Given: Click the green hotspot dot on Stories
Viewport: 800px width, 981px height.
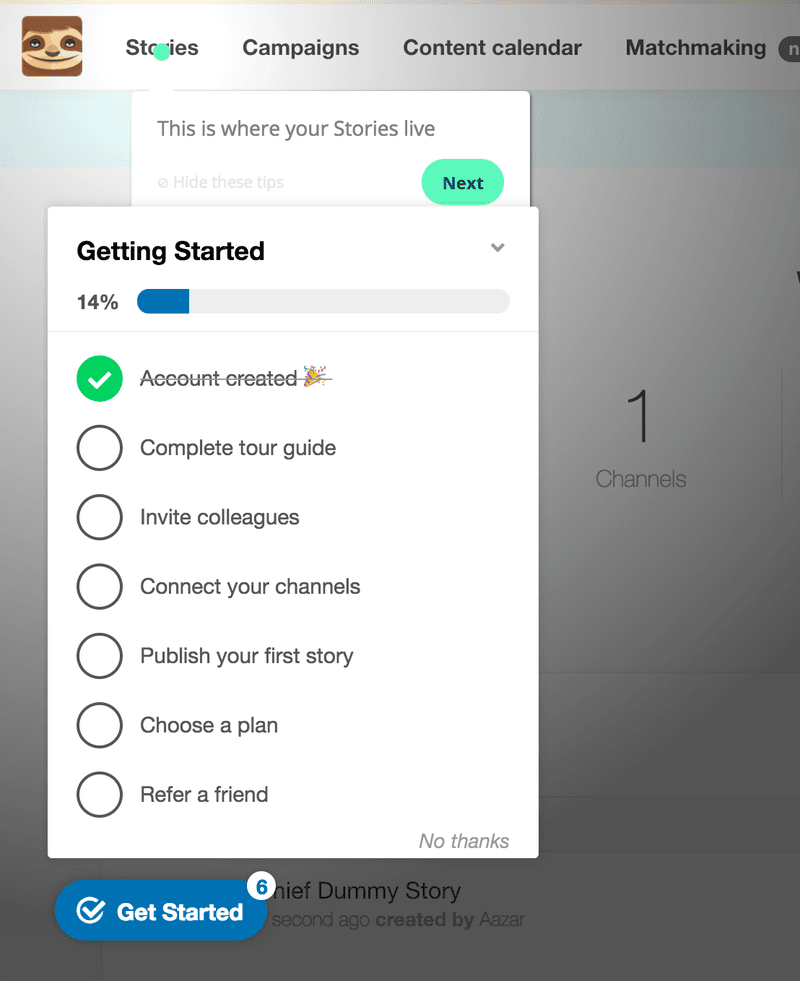Looking at the screenshot, I should point(161,51).
